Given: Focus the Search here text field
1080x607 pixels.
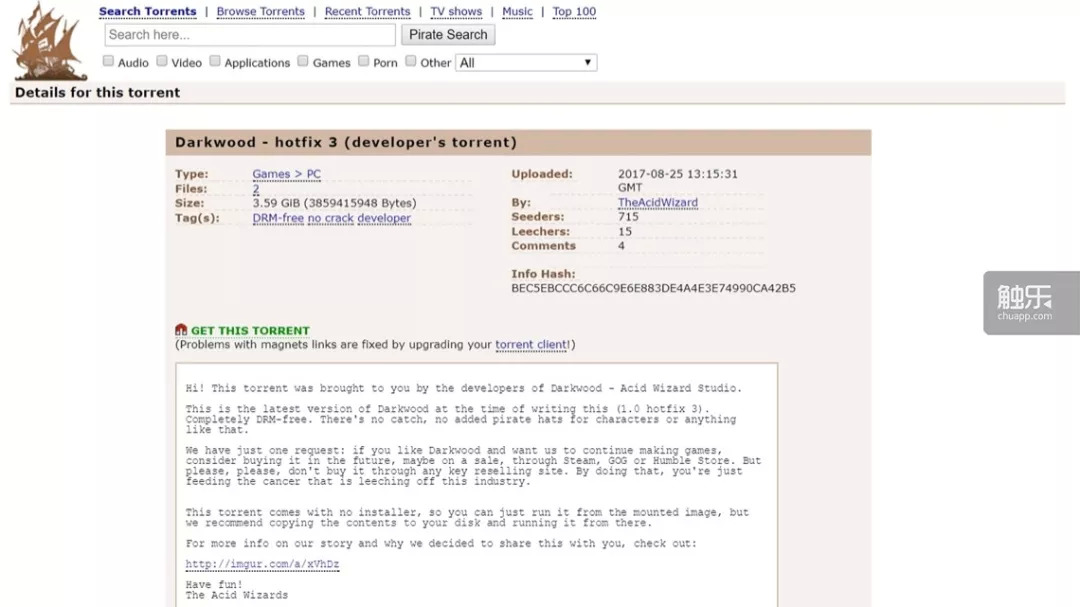Looking at the screenshot, I should (x=250, y=34).
